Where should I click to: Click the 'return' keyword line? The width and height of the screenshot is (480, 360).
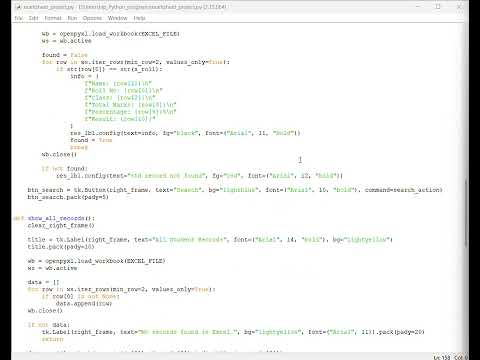[52, 339]
